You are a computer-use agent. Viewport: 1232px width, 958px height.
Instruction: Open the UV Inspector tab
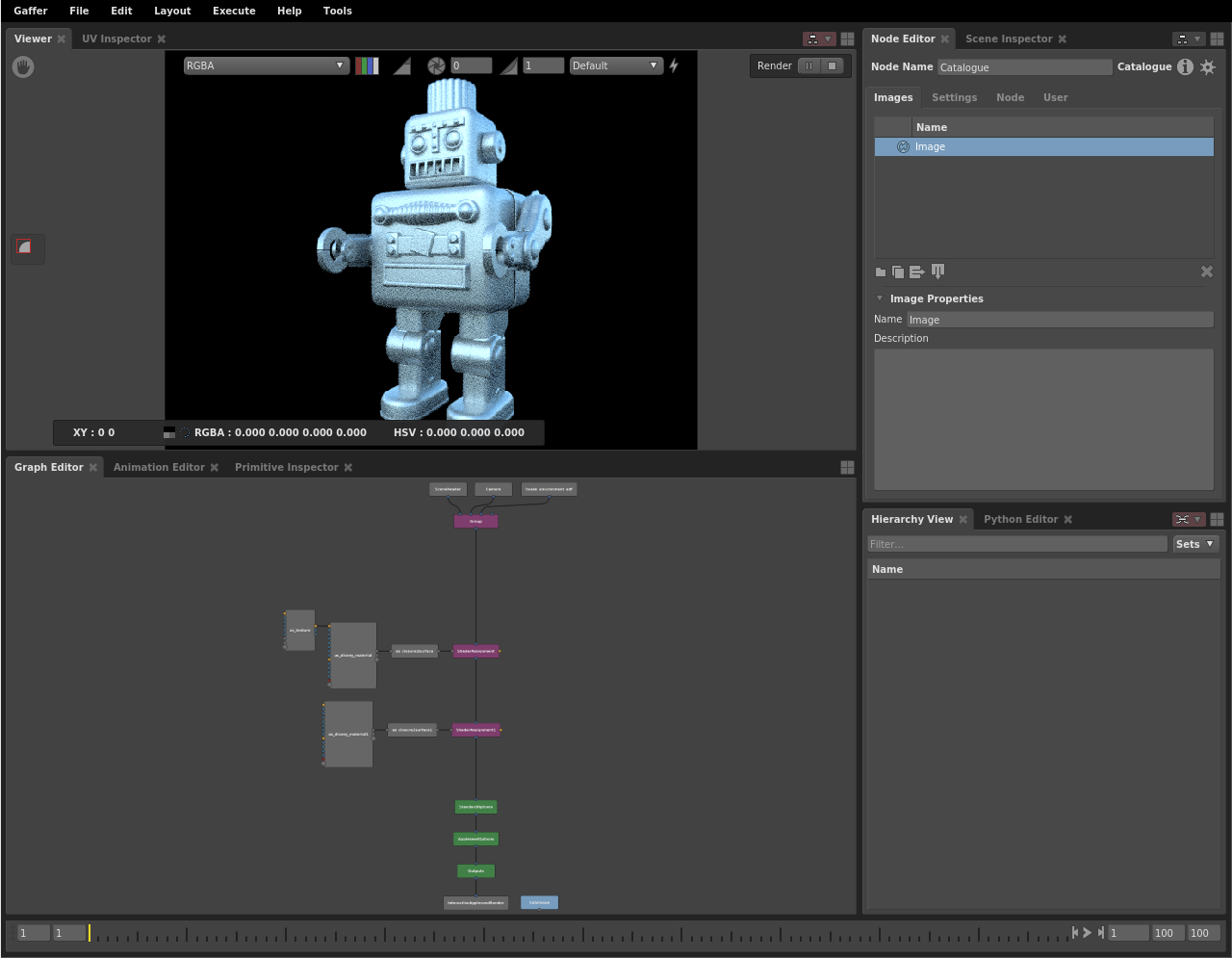[116, 39]
